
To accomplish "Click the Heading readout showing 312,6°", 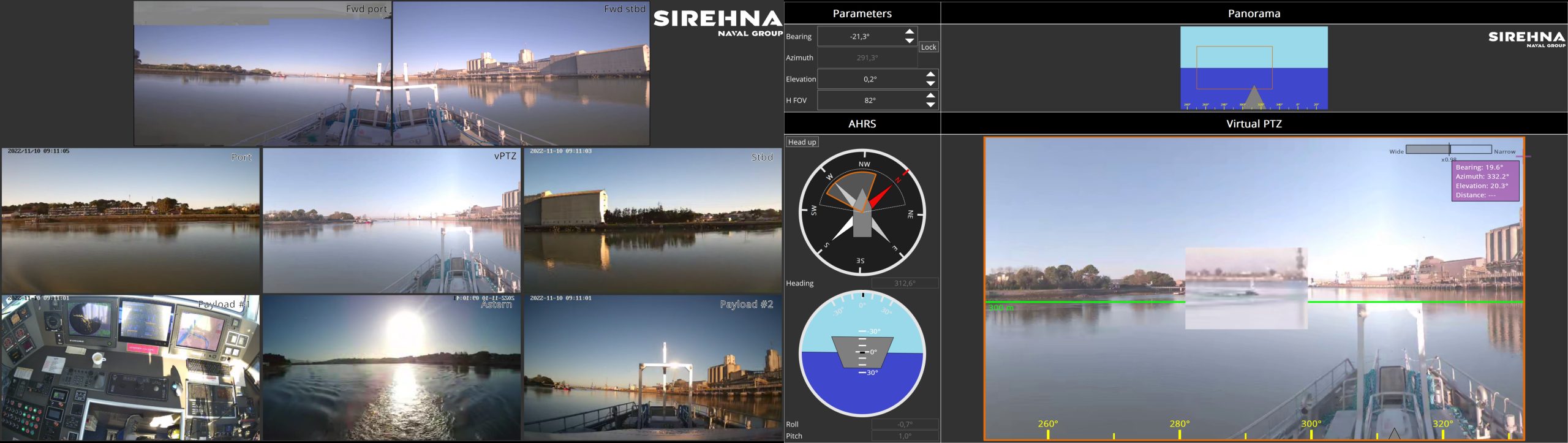I will [x=905, y=283].
